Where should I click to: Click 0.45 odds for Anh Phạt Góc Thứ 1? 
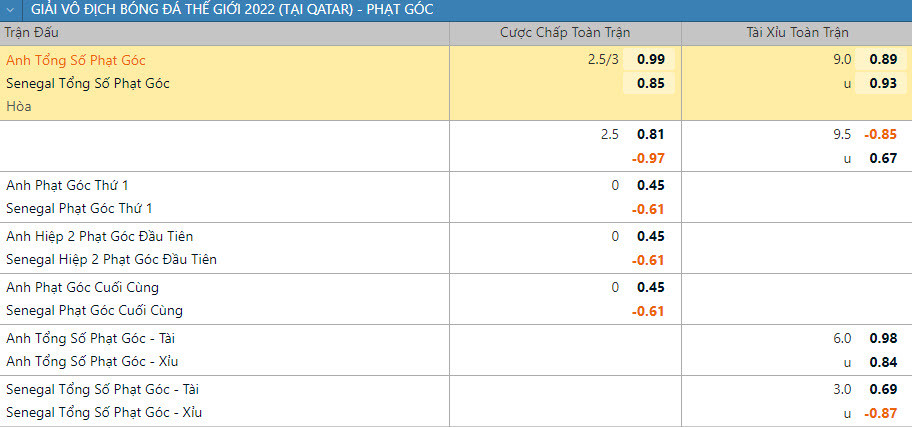coord(650,185)
